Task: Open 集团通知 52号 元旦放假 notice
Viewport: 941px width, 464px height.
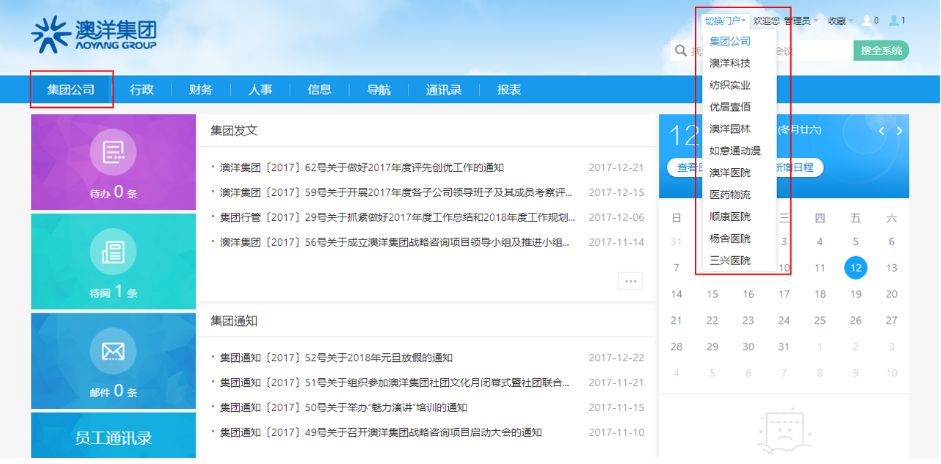Action: click(336, 358)
